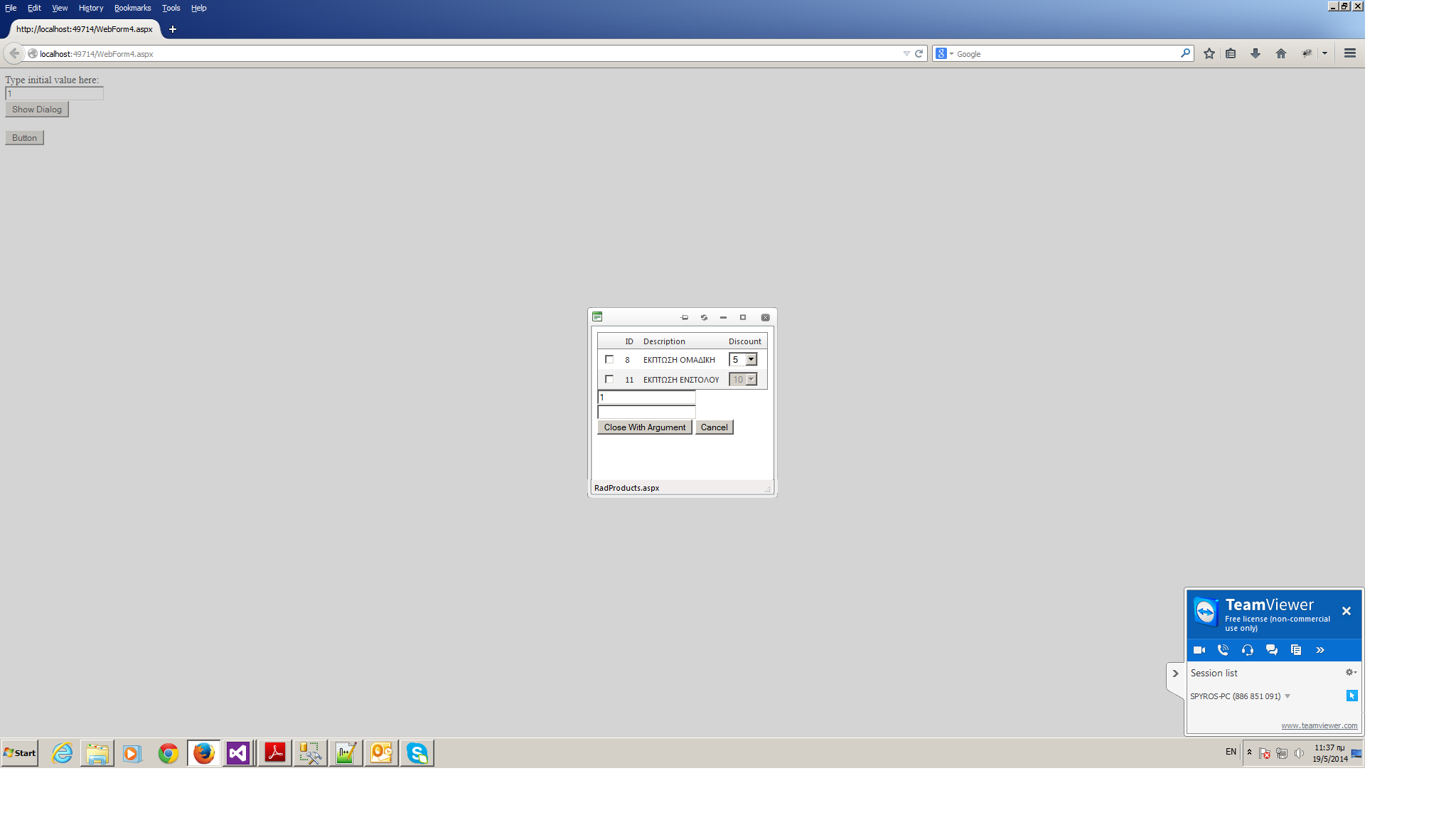Bookmark this page with star icon
The height and width of the screenshot is (825, 1456).
point(1209,53)
